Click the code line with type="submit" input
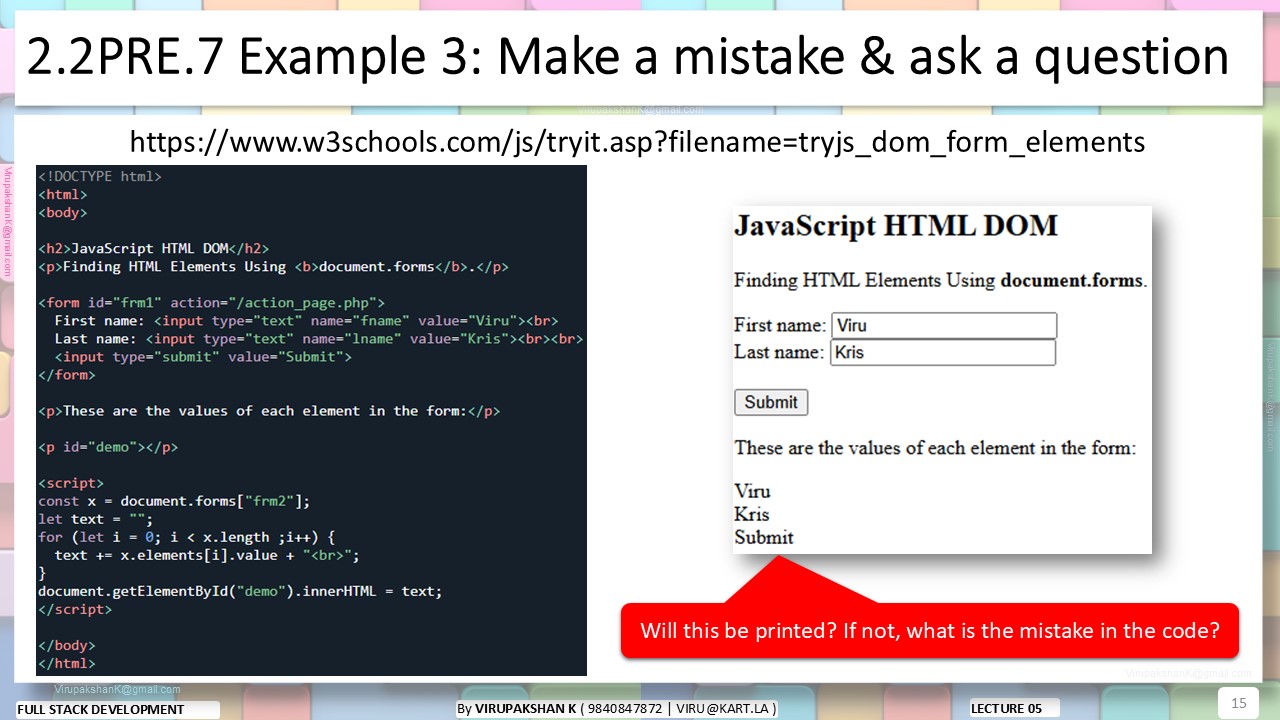Viewport: 1280px width, 720px height. 203,357
